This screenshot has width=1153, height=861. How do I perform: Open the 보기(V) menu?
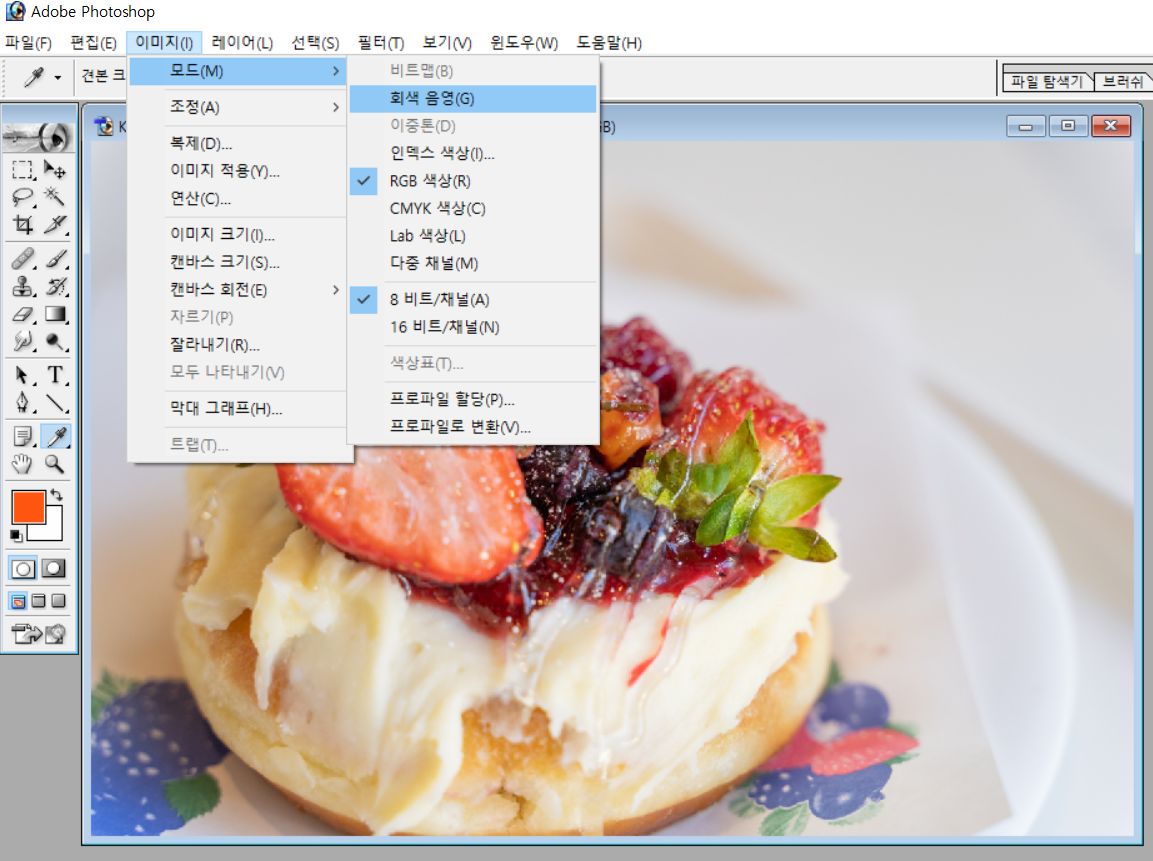click(x=447, y=43)
